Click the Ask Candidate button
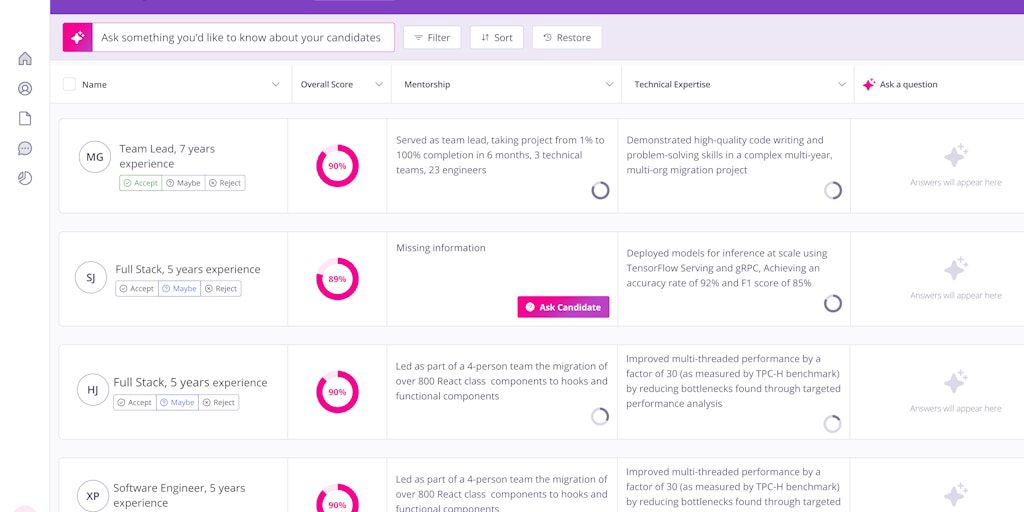The image size is (1024, 512). click(563, 307)
